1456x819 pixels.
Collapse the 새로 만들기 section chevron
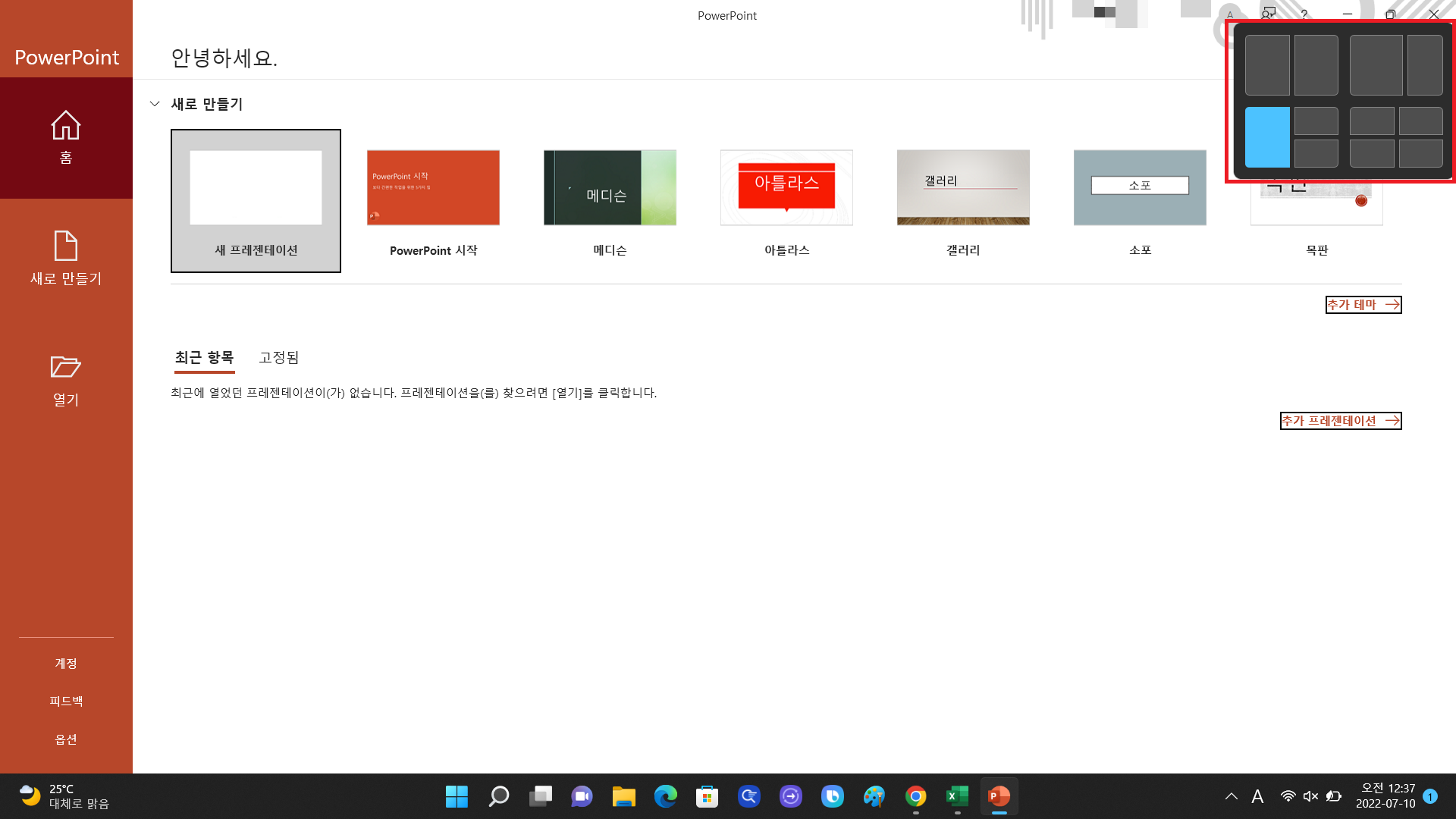point(155,104)
